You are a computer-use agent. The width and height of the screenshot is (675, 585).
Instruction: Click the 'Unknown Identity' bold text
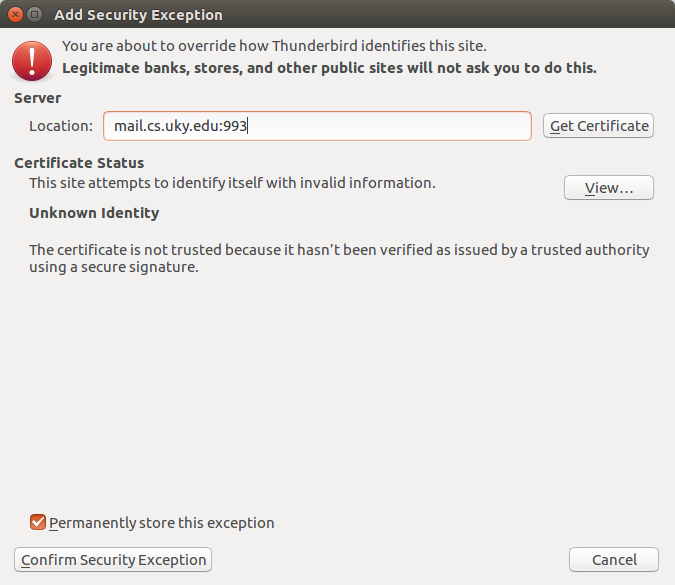click(94, 213)
